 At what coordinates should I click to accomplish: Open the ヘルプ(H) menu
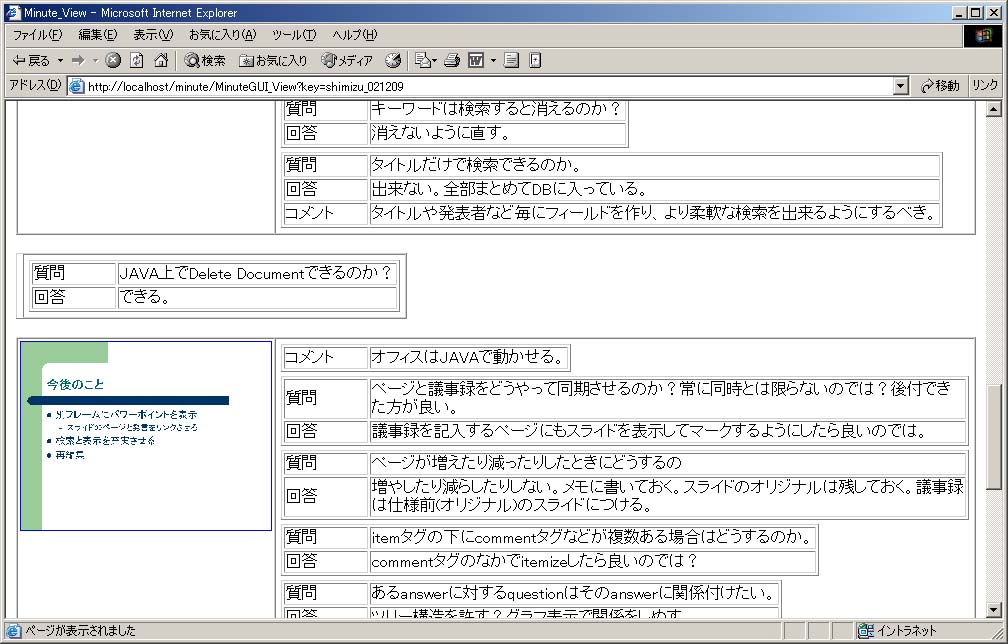click(355, 35)
